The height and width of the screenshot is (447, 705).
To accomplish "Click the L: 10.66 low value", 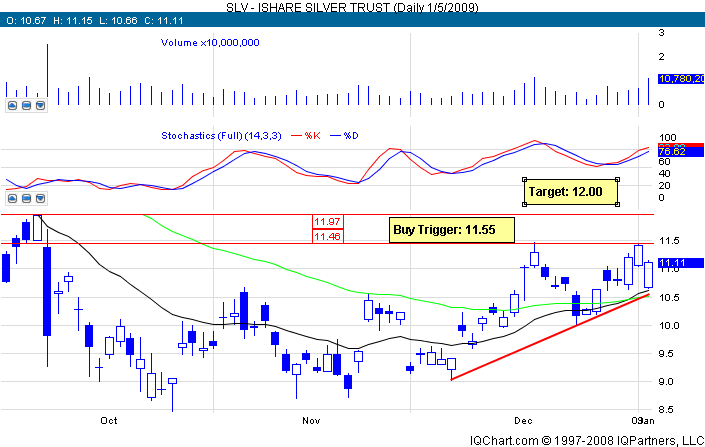I will tap(118, 21).
